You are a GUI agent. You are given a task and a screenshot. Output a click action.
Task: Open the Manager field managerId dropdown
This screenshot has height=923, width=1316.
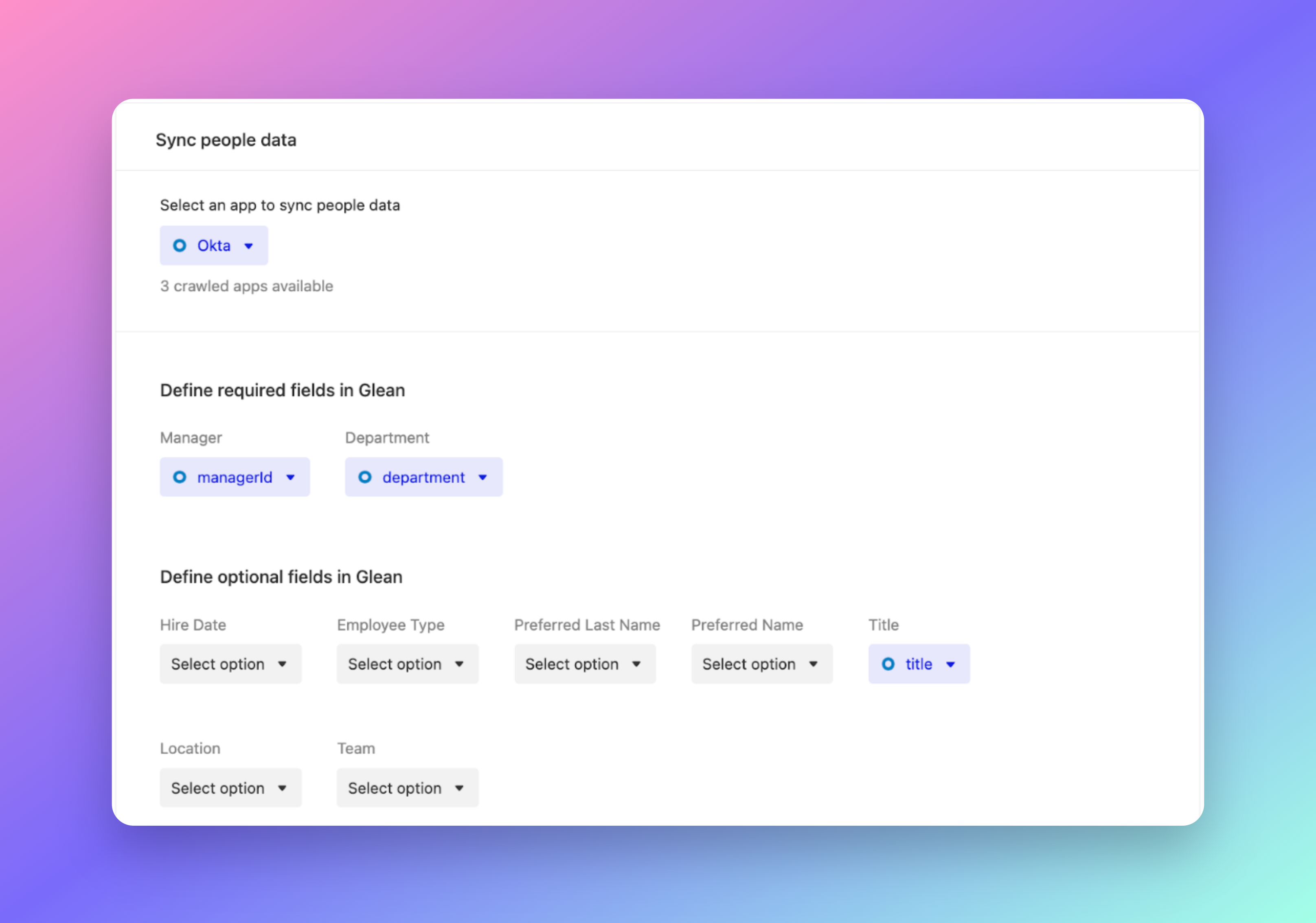point(235,477)
